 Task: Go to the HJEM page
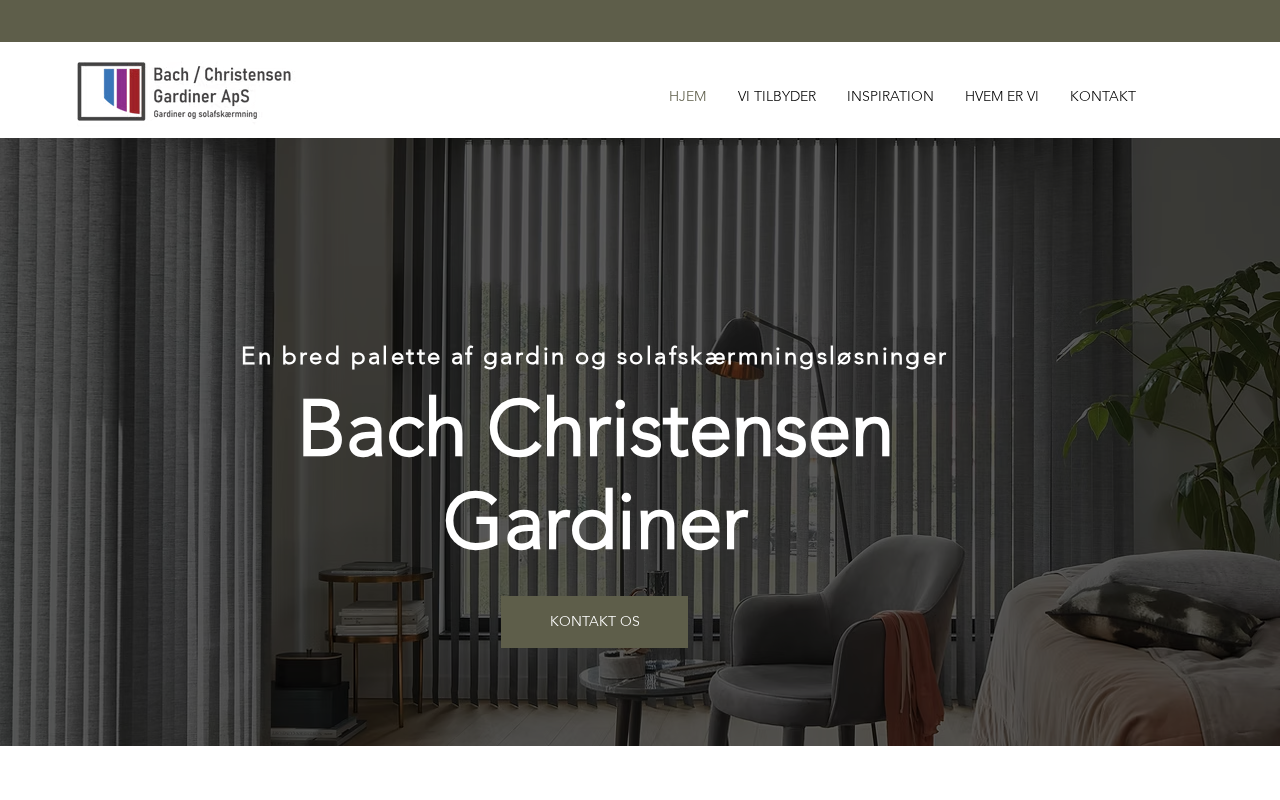688,96
